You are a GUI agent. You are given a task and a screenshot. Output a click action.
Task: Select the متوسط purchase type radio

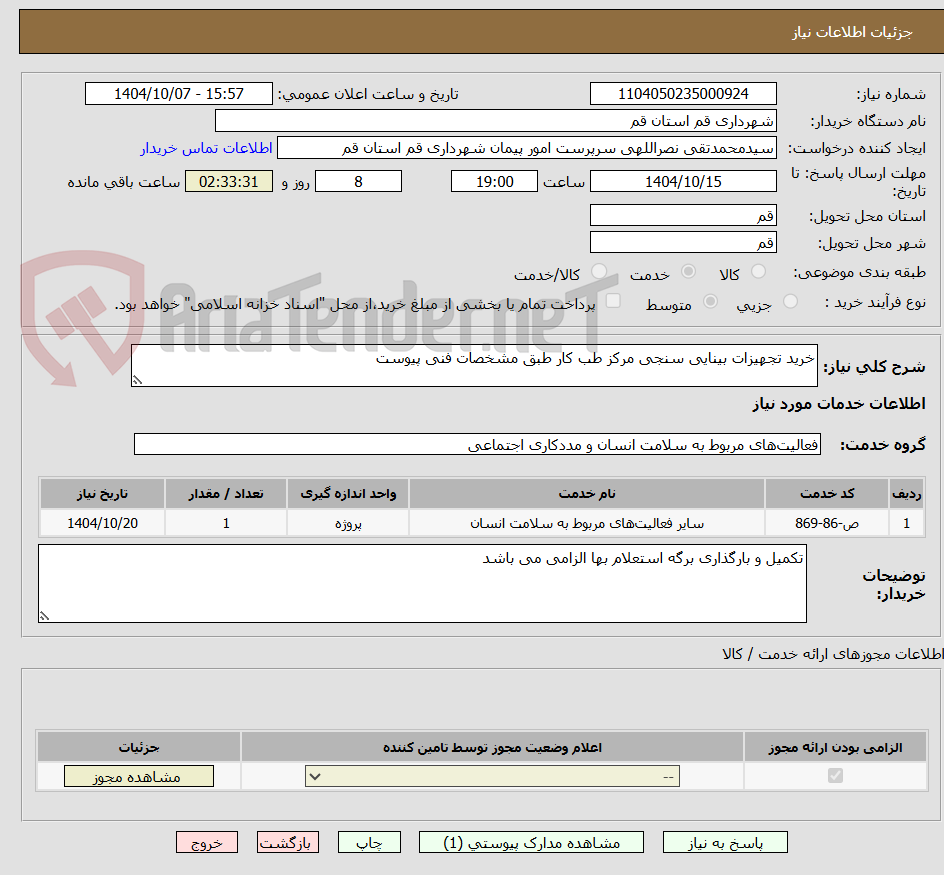[x=710, y=301]
